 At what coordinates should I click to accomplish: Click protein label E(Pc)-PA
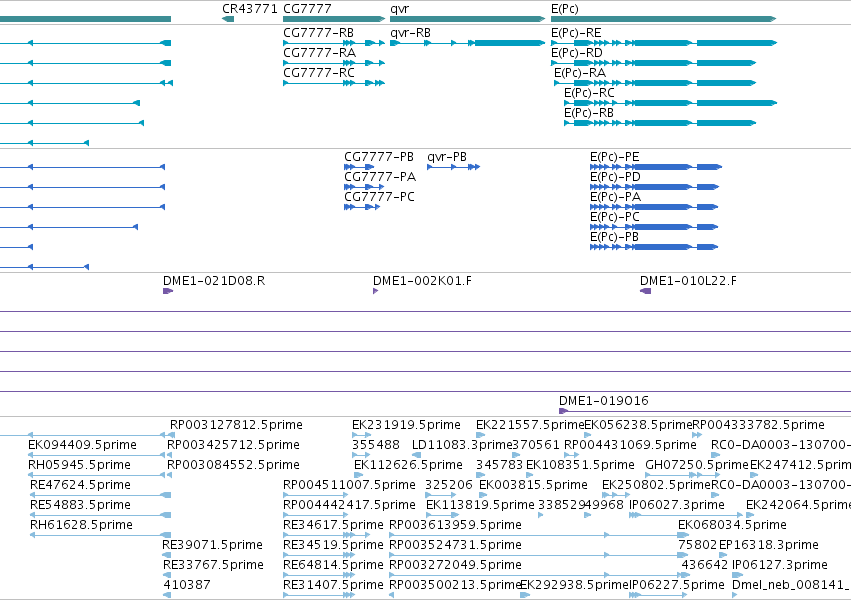coord(615,197)
